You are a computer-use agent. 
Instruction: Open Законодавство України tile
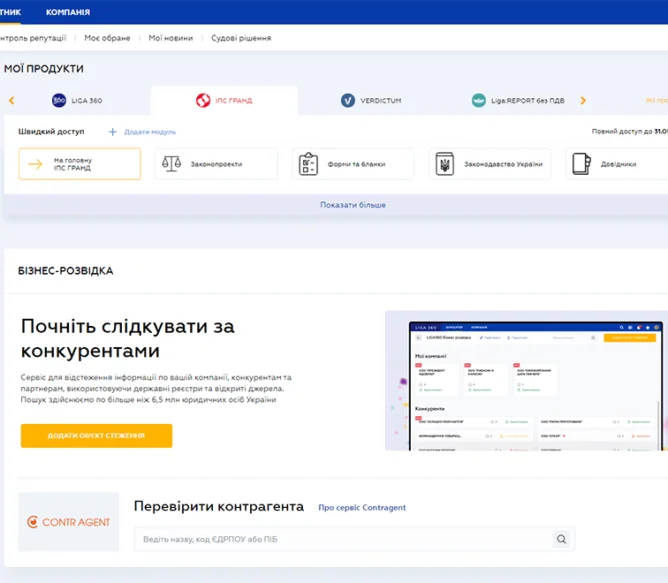click(x=490, y=164)
